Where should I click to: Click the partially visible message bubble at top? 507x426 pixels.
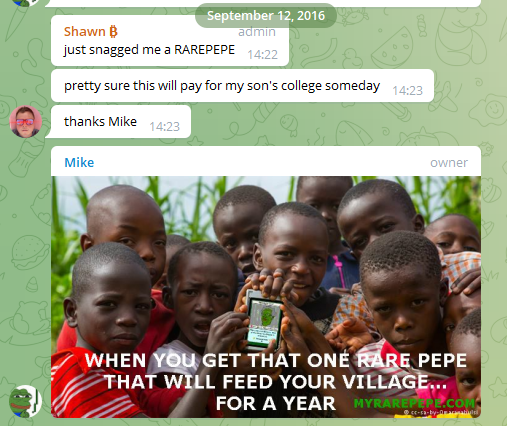(x=263, y=3)
